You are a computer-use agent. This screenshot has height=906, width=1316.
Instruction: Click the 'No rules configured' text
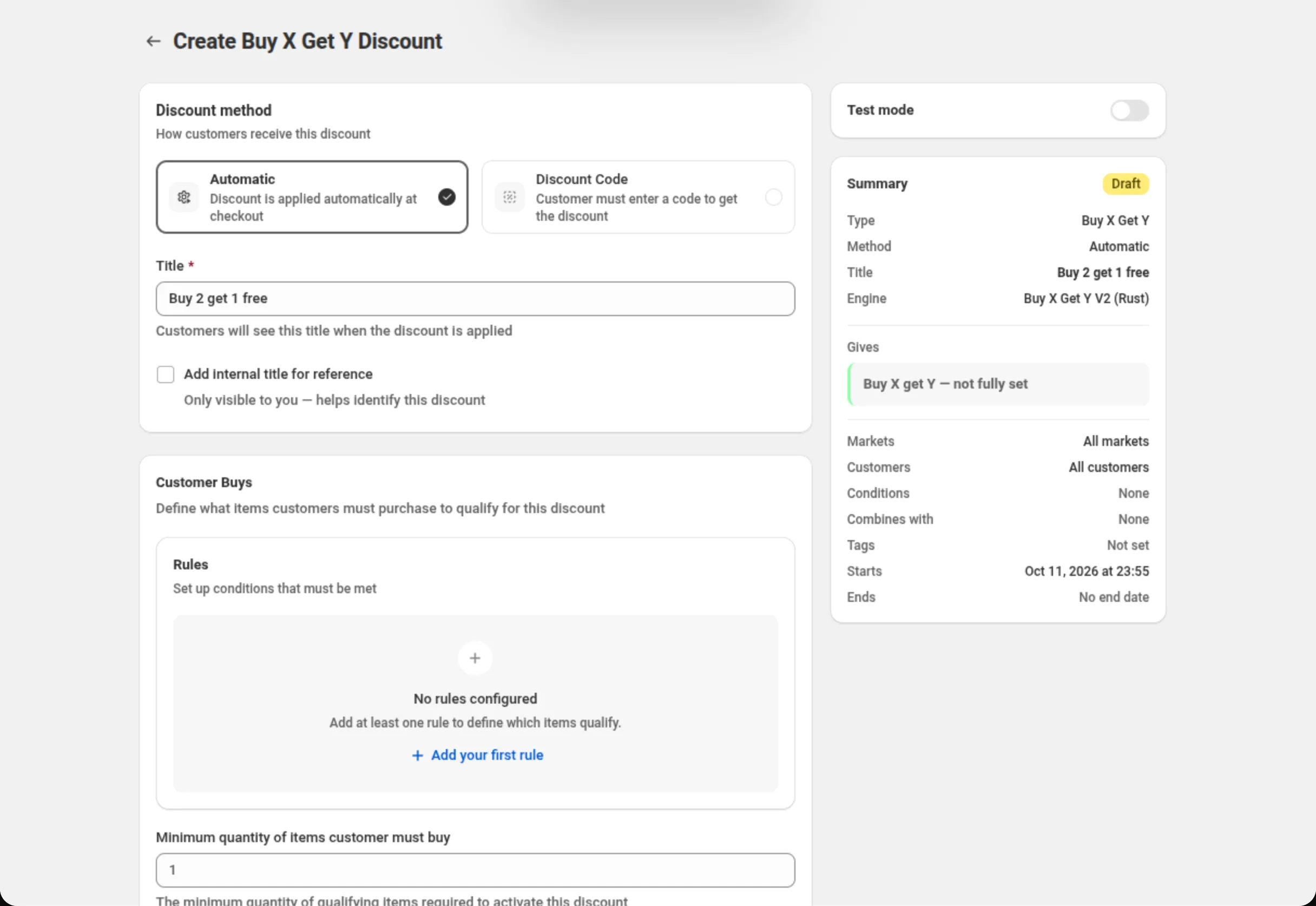point(475,699)
